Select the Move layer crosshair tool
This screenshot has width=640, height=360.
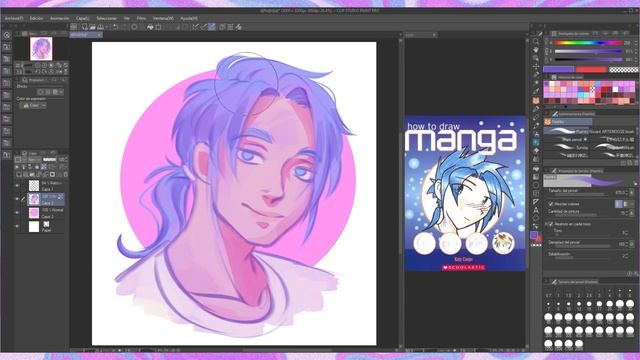point(536,66)
